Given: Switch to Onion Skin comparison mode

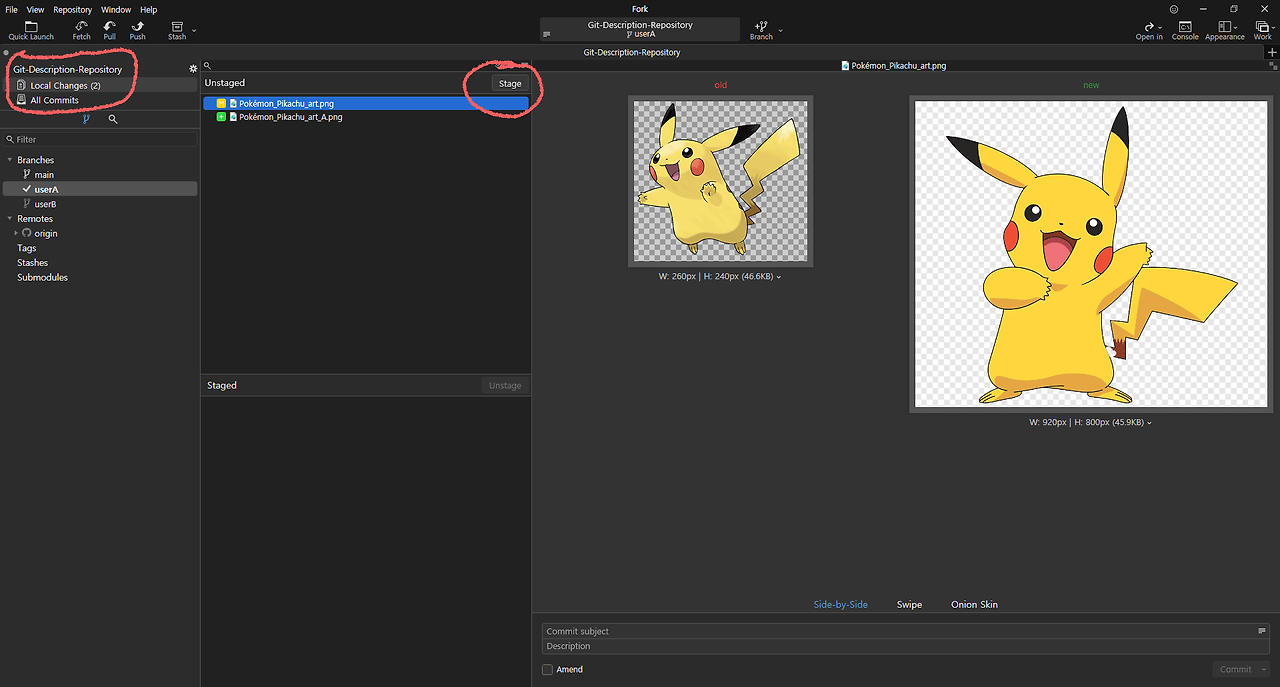Looking at the screenshot, I should [x=974, y=604].
